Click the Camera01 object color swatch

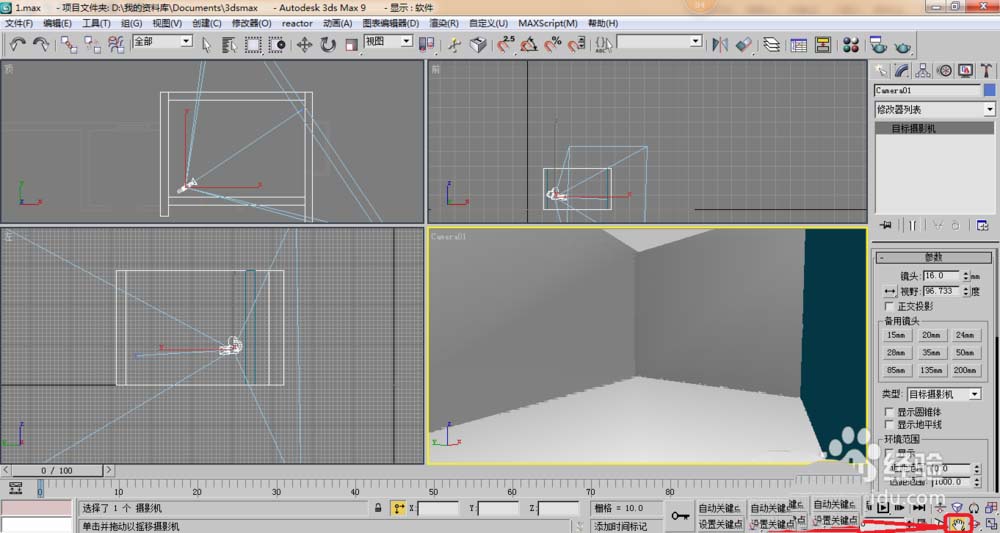pos(989,90)
